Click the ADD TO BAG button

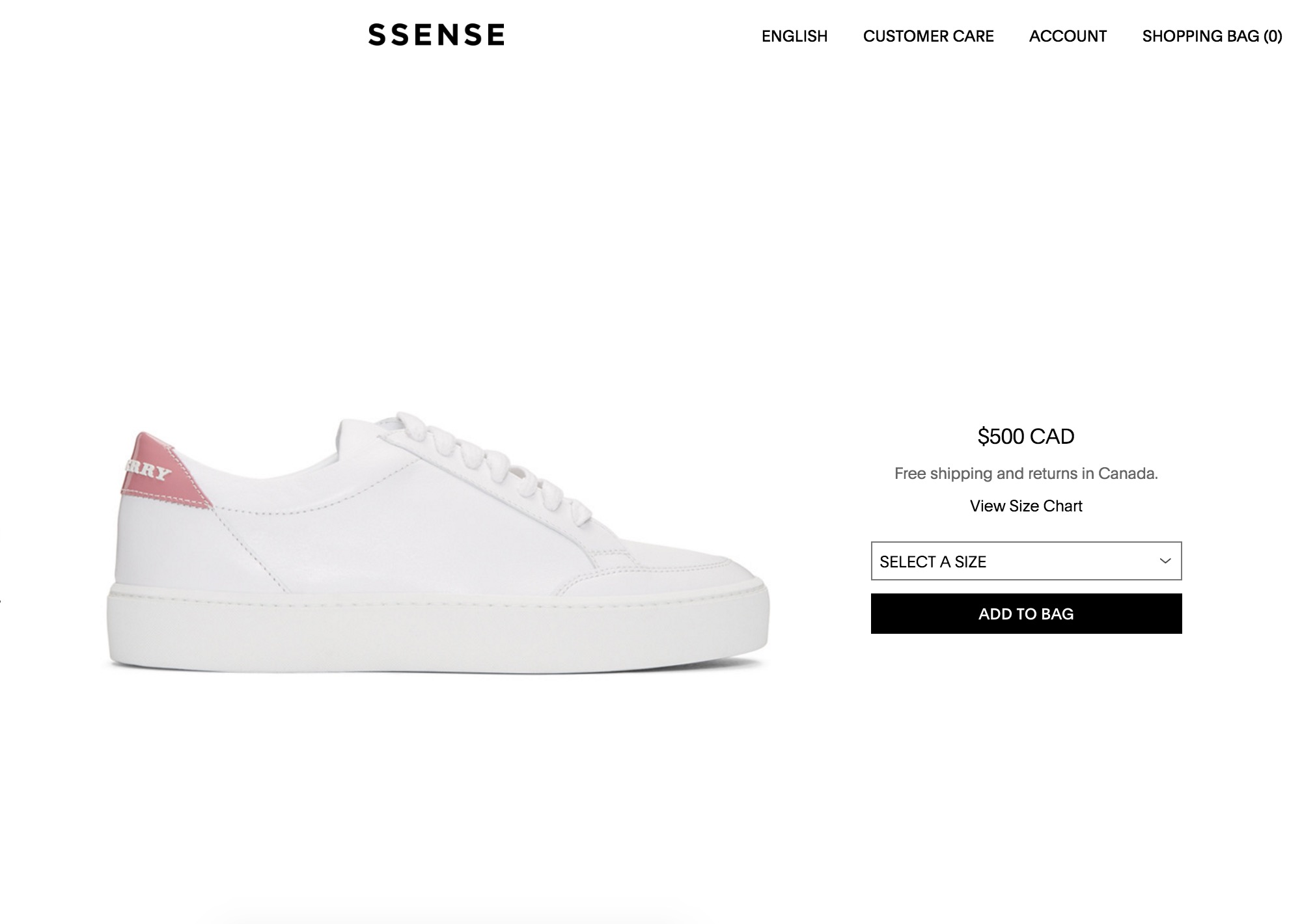(x=1026, y=614)
